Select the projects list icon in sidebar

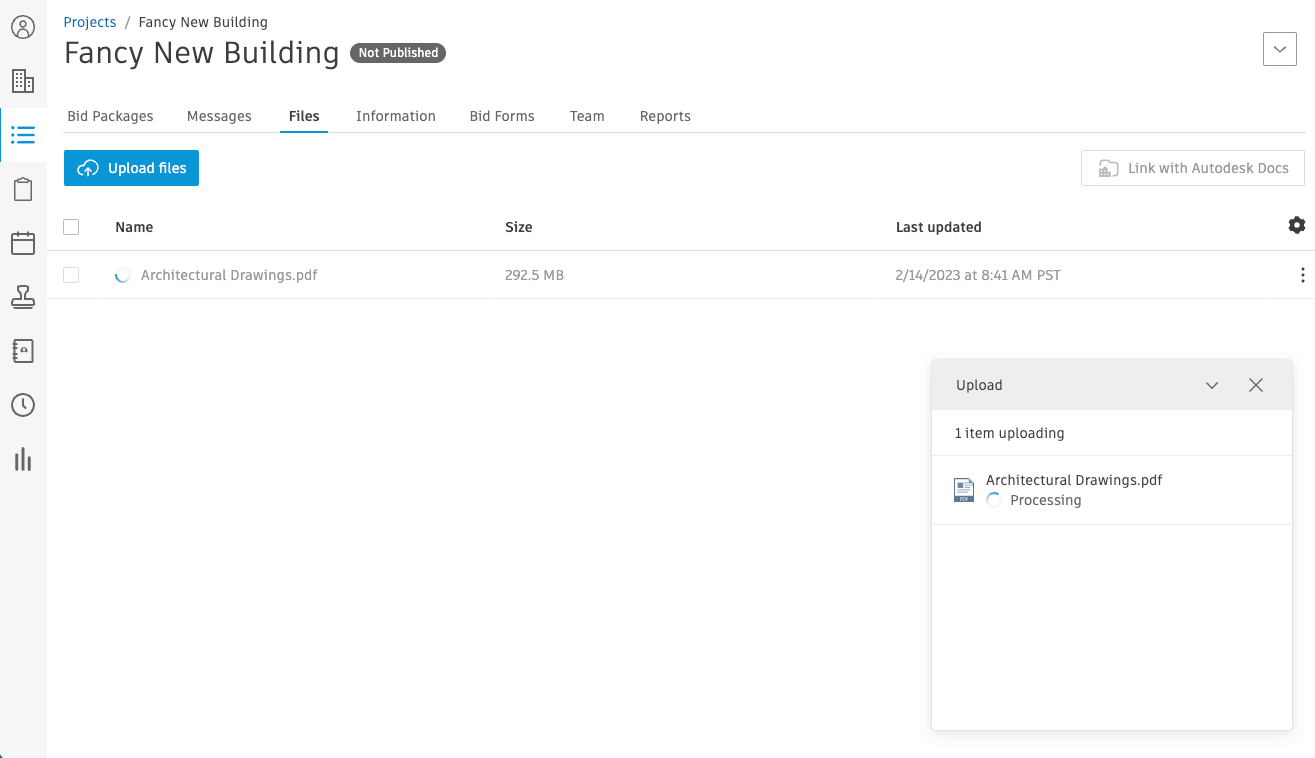23,135
